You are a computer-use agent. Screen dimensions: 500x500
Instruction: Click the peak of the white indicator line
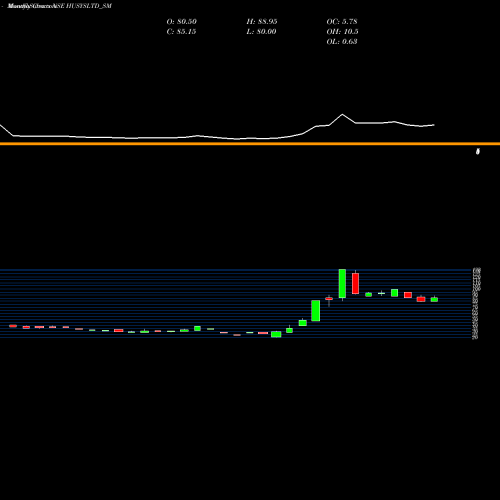pyautogui.click(x=342, y=114)
